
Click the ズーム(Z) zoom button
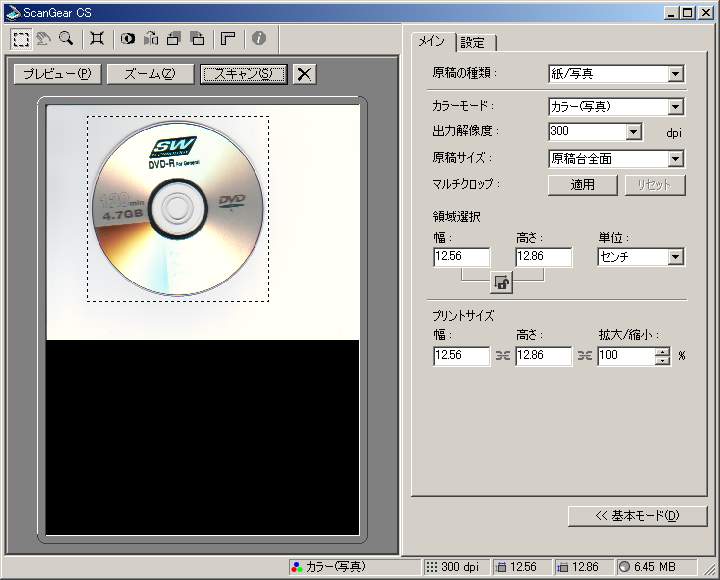[150, 74]
